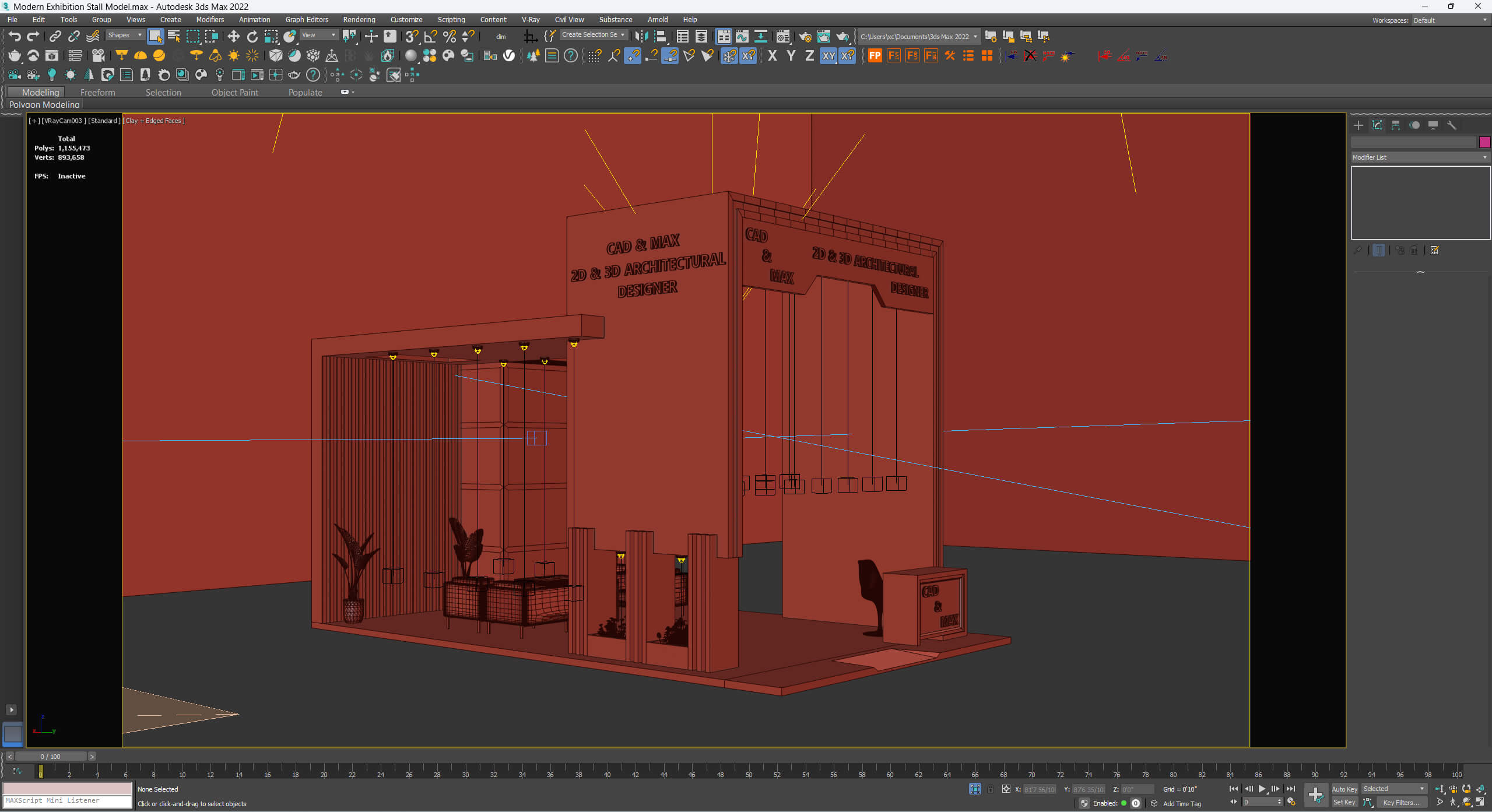The image size is (1492, 812).
Task: Click the V-Ray physical camera icon
Action: point(99,55)
